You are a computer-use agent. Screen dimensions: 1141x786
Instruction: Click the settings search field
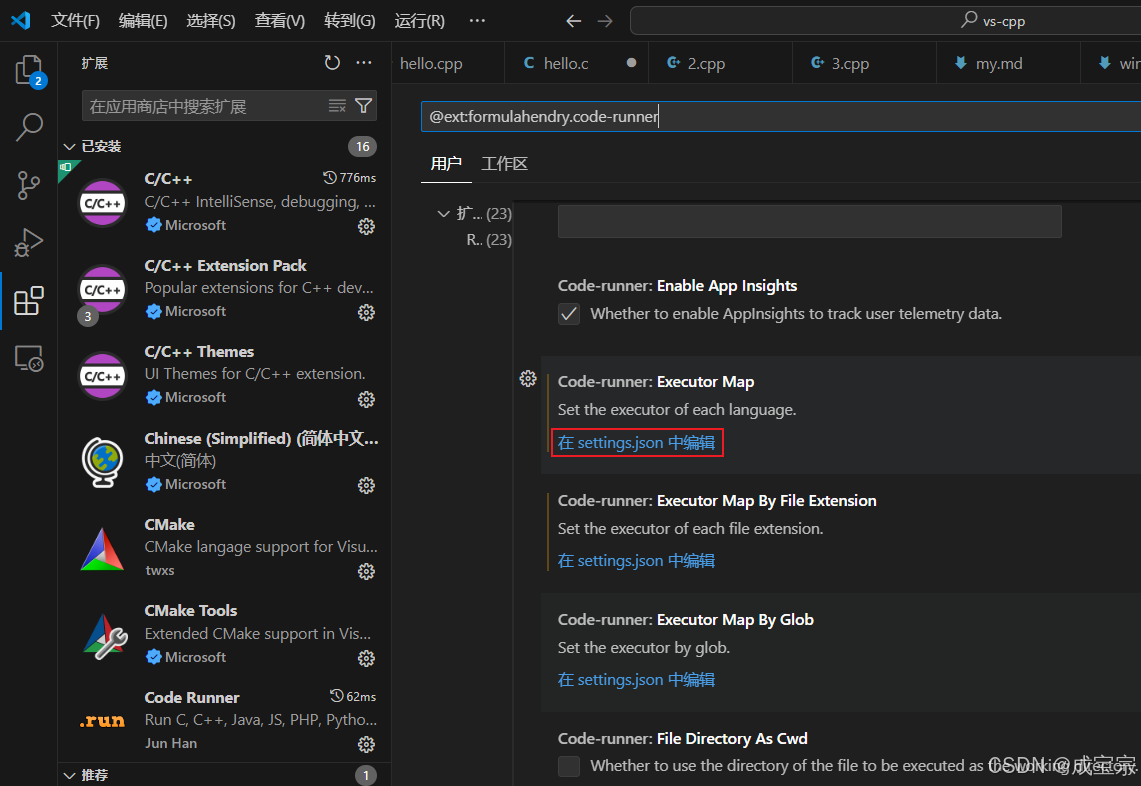pyautogui.click(x=781, y=116)
